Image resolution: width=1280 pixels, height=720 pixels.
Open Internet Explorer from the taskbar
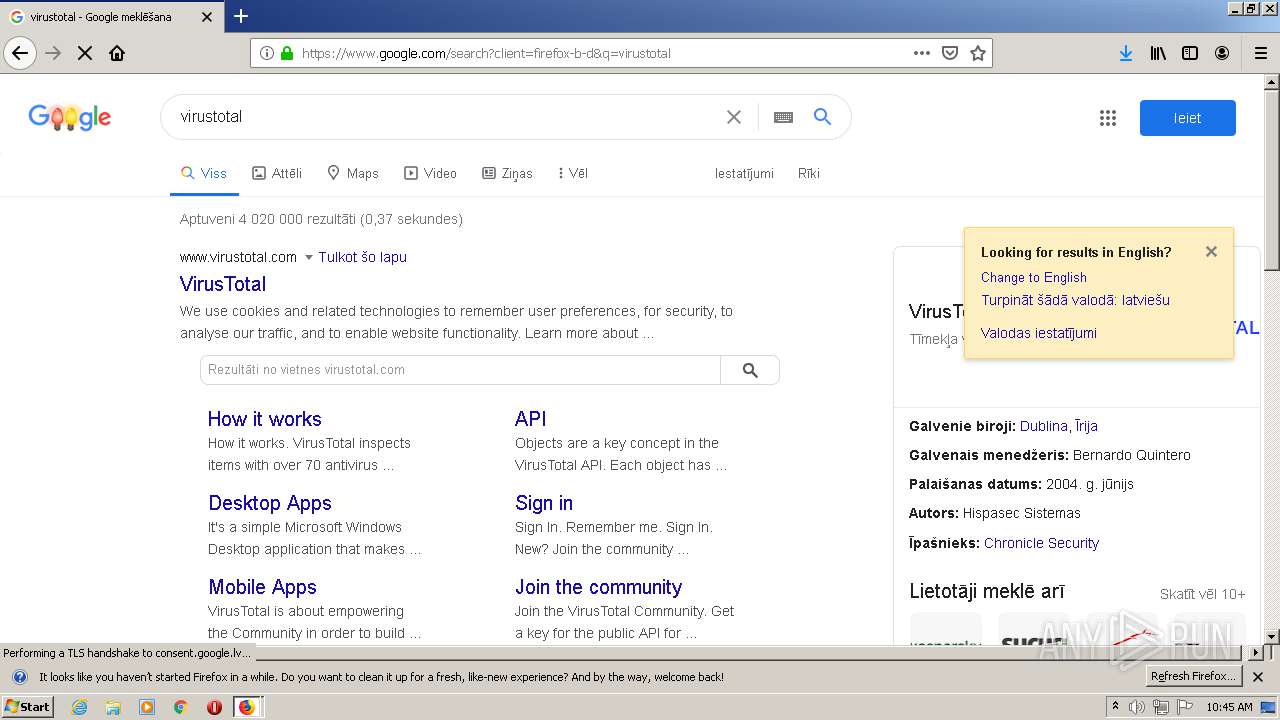coord(79,707)
